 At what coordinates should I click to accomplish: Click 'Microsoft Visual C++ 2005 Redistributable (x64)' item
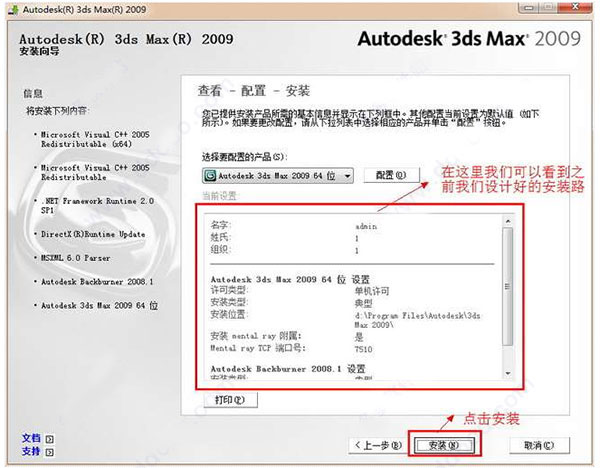[95, 139]
